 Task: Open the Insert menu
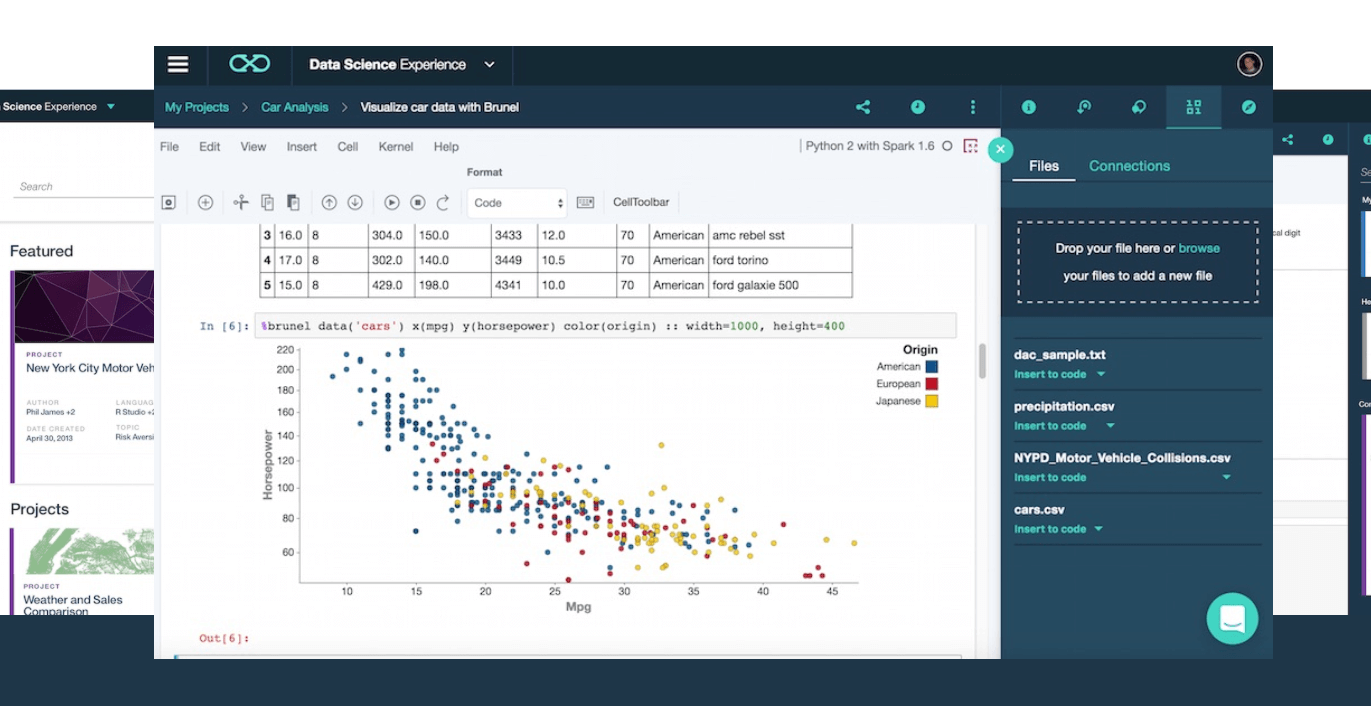(x=301, y=146)
